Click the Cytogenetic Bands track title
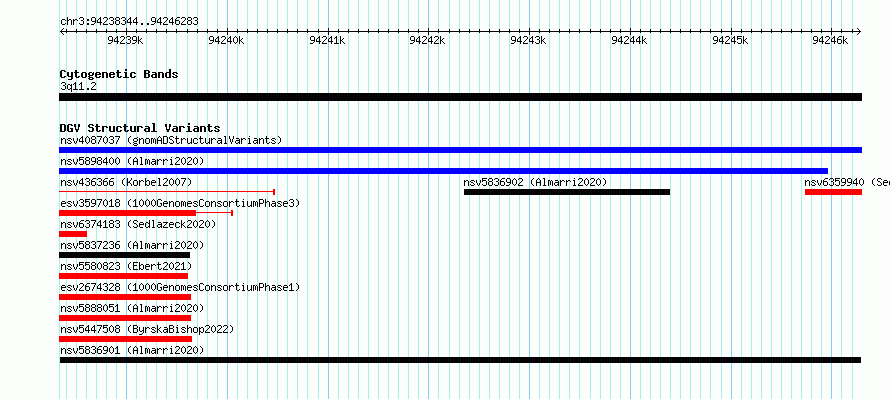Screen dimensions: 890x399 [119, 74]
